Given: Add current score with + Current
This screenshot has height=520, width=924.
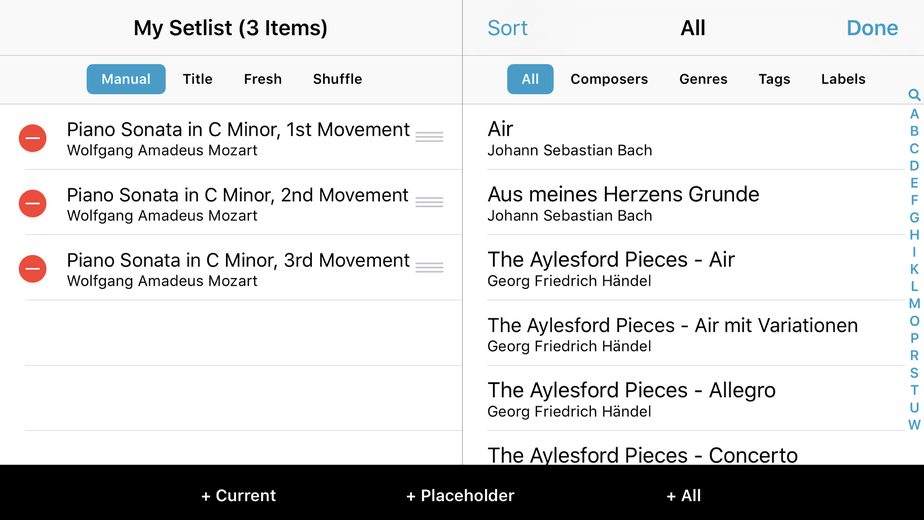Looking at the screenshot, I should pos(238,495).
